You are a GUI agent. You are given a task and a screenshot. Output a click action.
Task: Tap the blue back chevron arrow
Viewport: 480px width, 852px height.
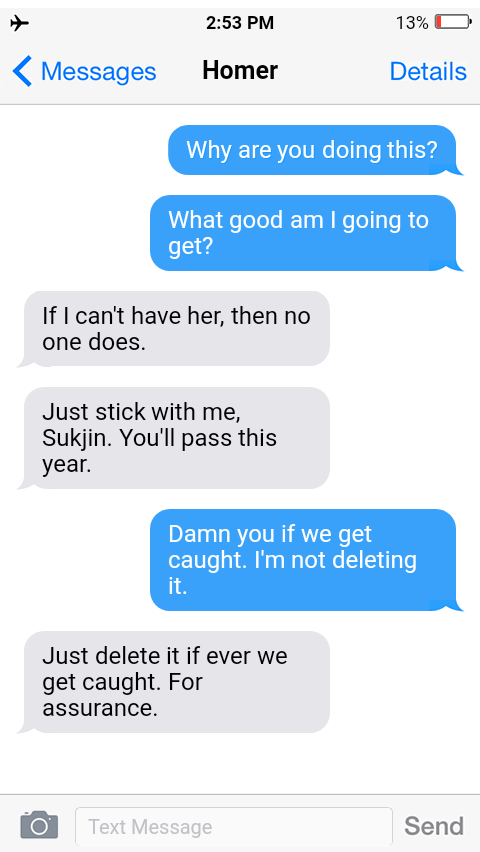(x=22, y=71)
